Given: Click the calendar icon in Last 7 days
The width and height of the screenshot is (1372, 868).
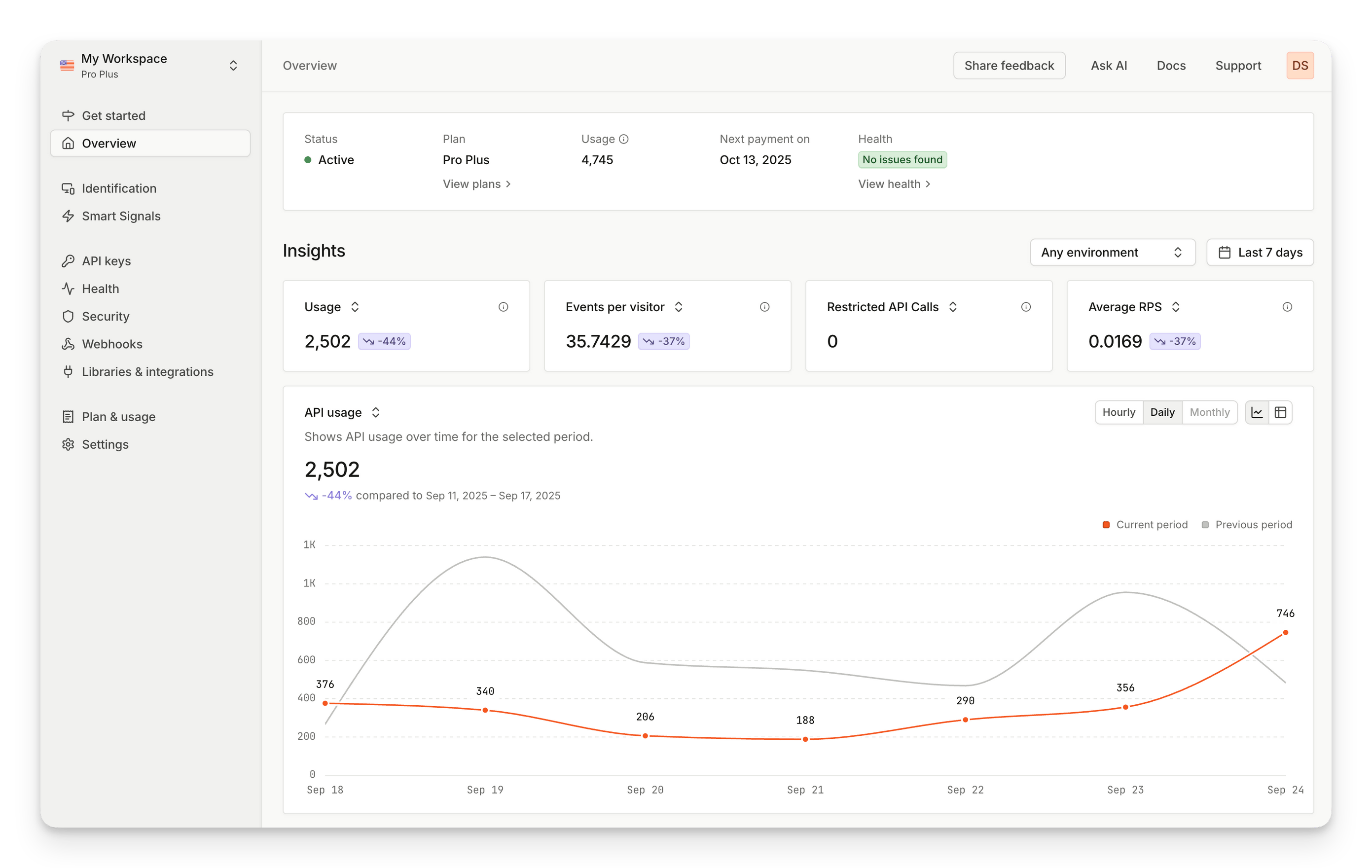Looking at the screenshot, I should pyautogui.click(x=1225, y=253).
